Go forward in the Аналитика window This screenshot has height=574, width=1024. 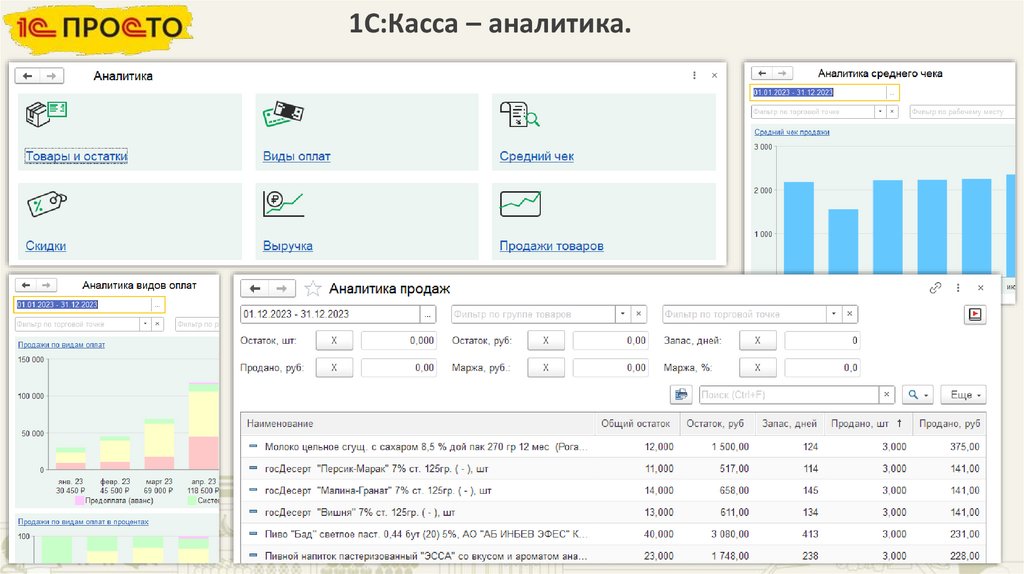[x=51, y=76]
